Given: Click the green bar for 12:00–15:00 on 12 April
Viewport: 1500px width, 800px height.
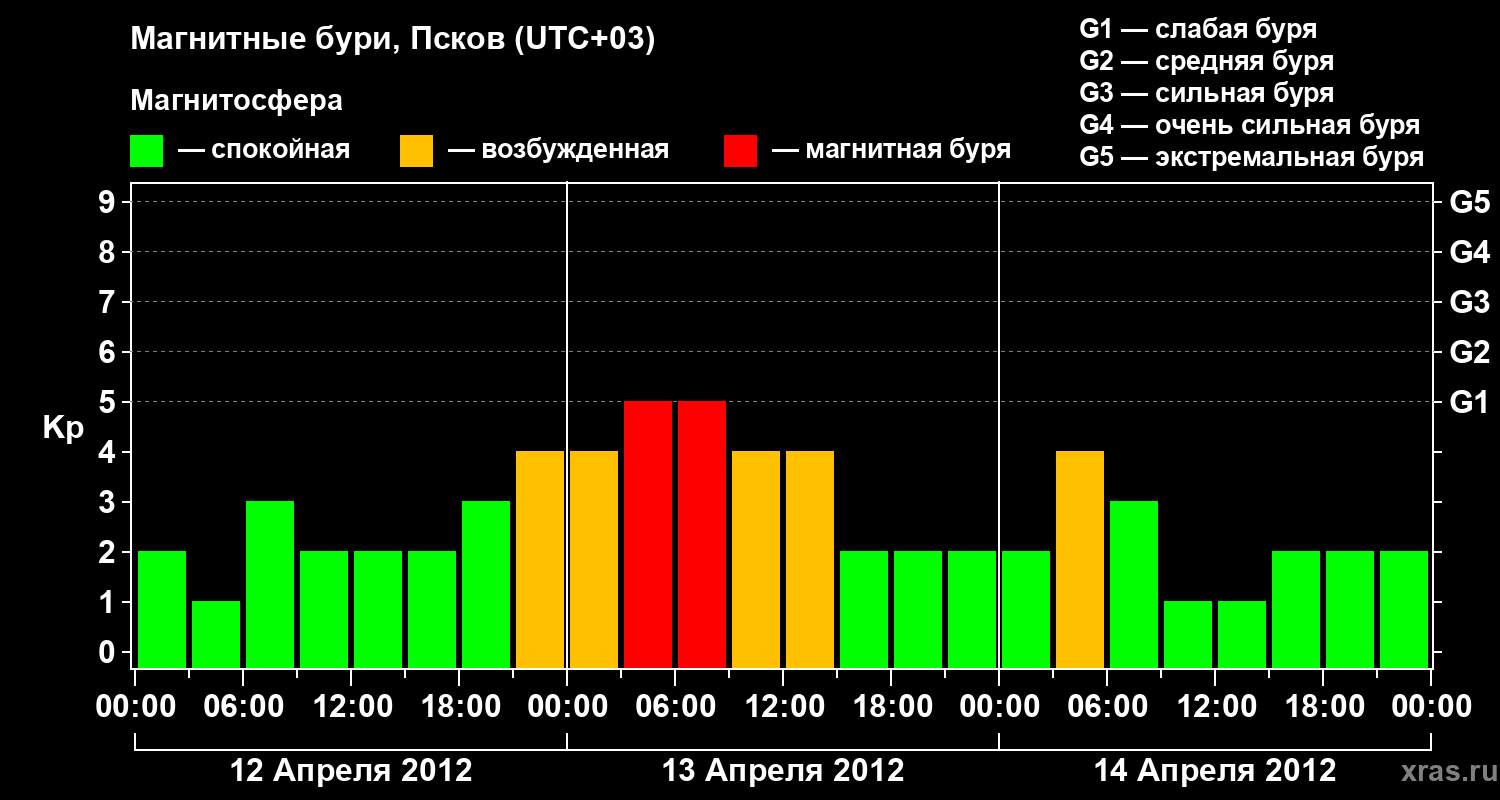Looking at the screenshot, I should click(378, 609).
